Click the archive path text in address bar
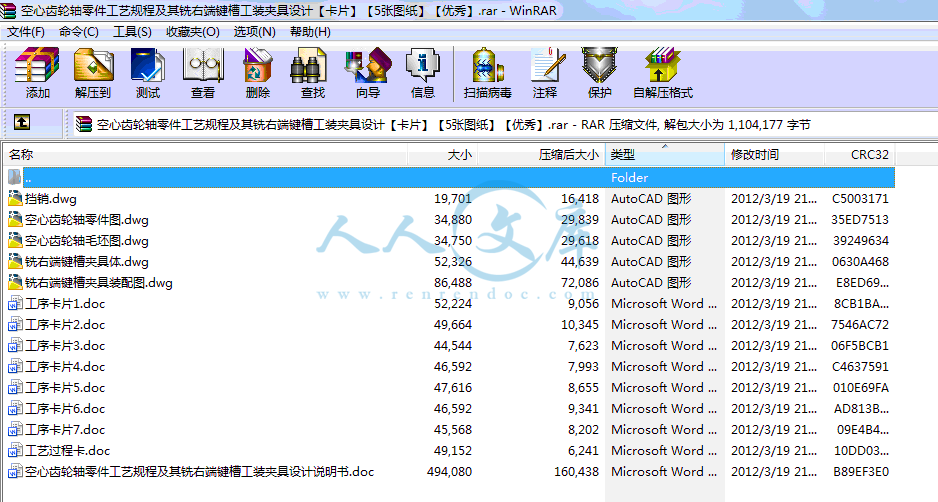Screen dimensions: 938x502 tap(453, 124)
